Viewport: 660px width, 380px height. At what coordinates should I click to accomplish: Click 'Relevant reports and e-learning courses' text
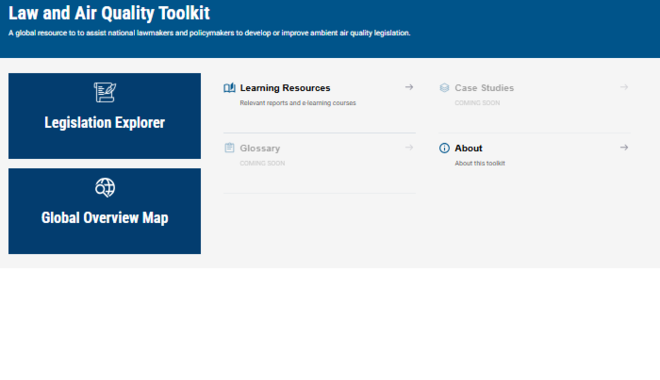[x=298, y=103]
